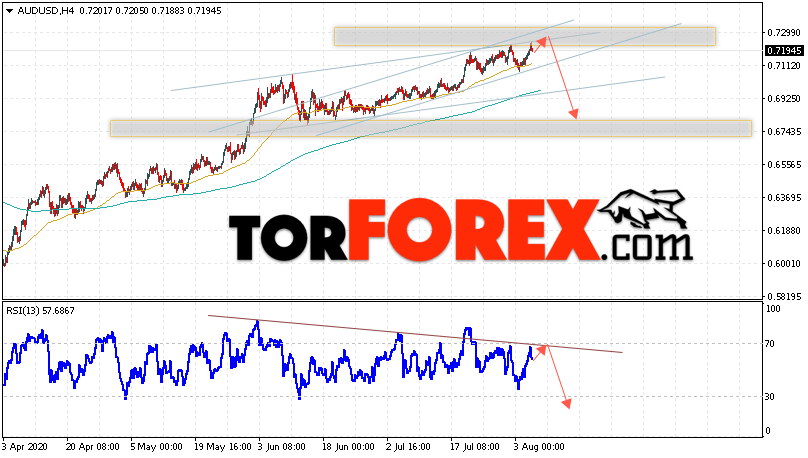
Task: Click the AUDUSD,H4 symbol title
Action: 46,11
